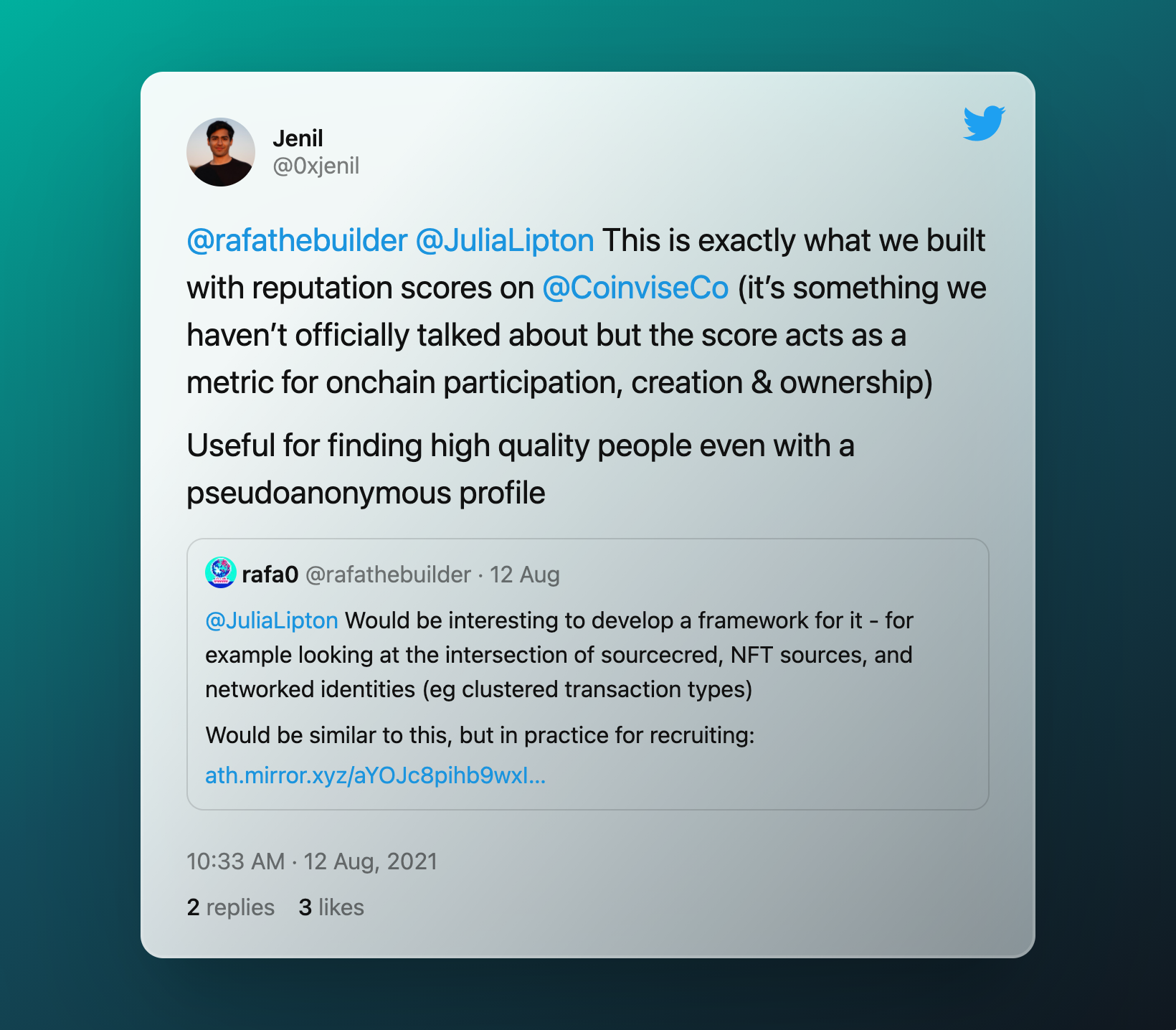Open @JuliaLipton mention inside quoted tweet
Viewport: 1176px width, 1030px height.
point(272,620)
